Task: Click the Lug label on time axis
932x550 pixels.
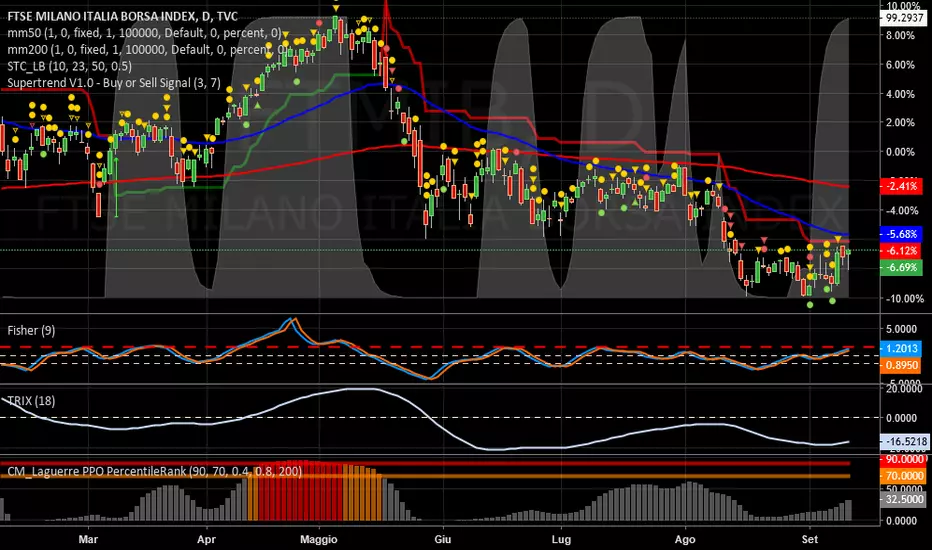Action: [561, 539]
